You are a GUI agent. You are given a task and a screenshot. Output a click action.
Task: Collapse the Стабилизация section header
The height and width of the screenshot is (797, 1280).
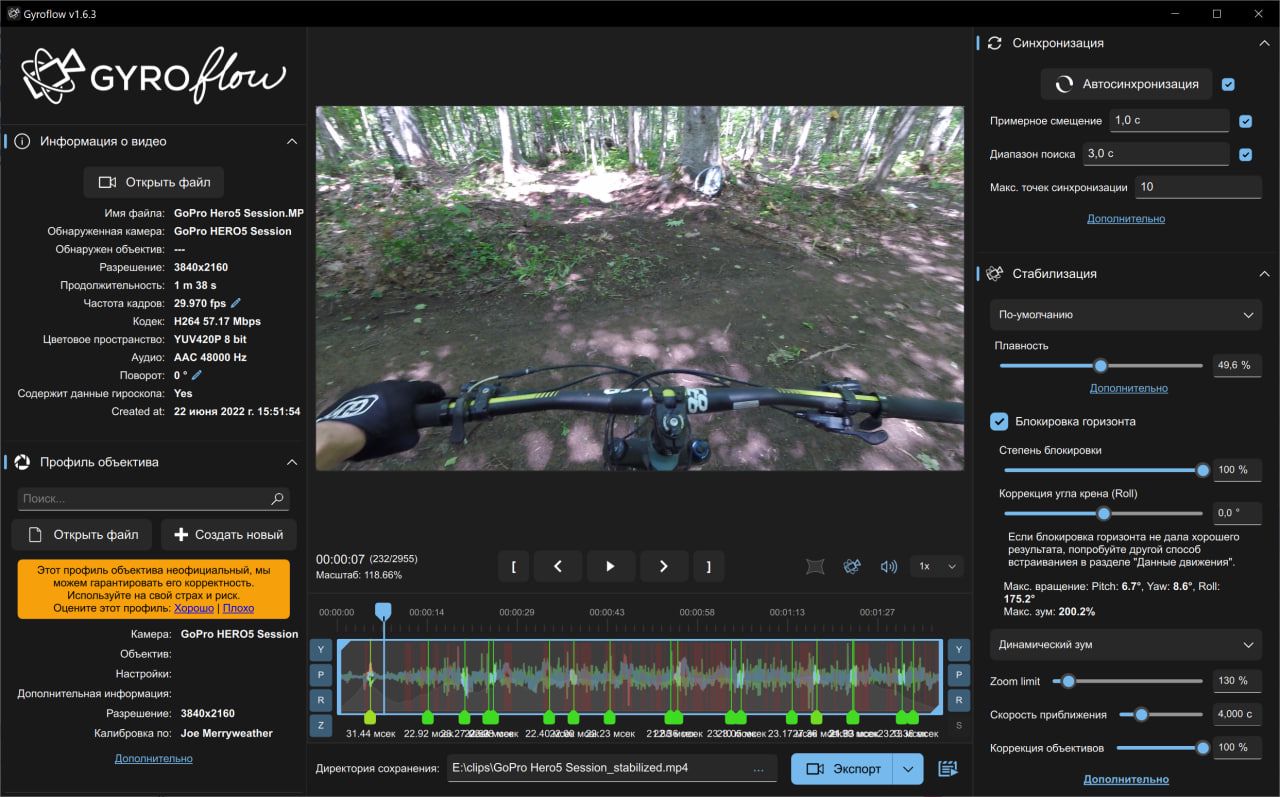pos(1263,274)
